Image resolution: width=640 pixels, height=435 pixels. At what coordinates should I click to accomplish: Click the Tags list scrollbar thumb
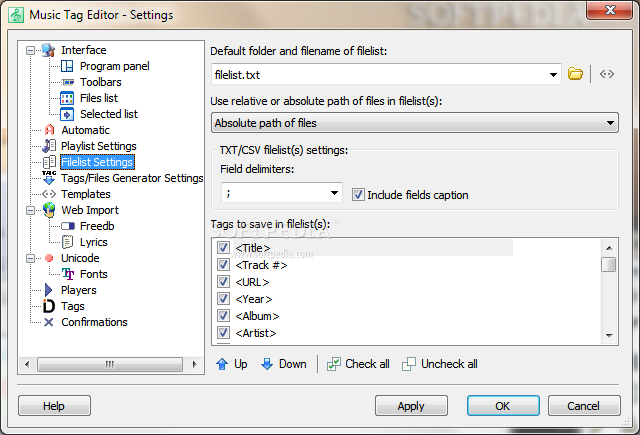pos(609,264)
